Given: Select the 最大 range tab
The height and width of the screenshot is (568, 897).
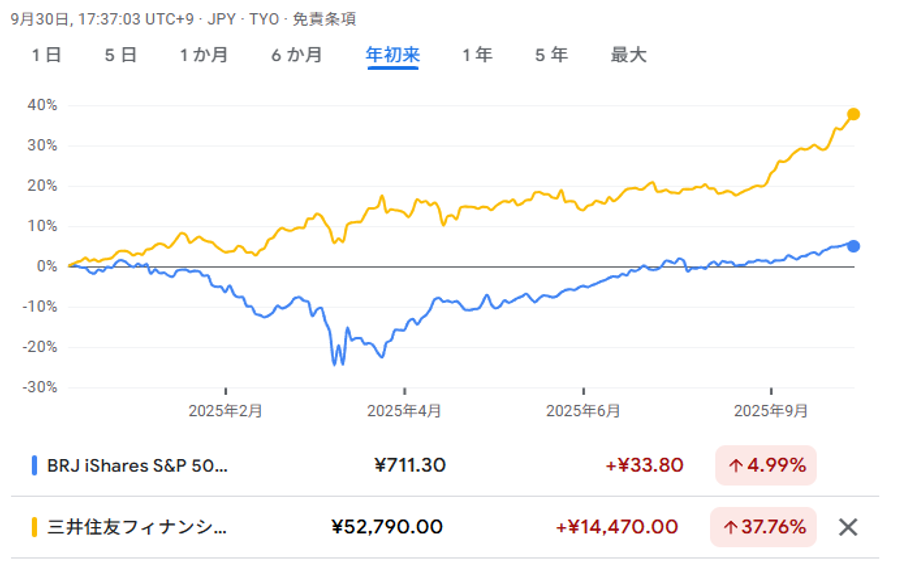Looking at the screenshot, I should [x=628, y=55].
